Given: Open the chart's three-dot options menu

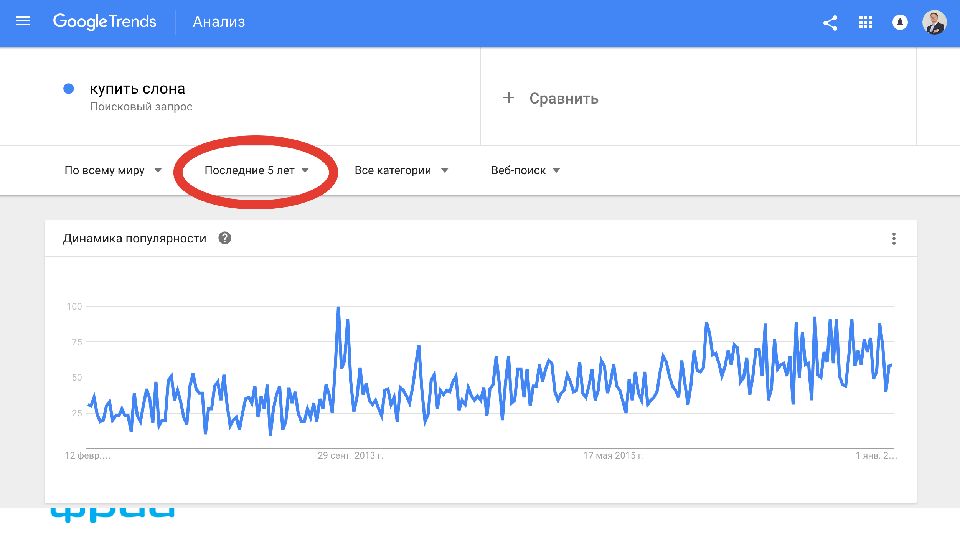Looking at the screenshot, I should (x=893, y=239).
